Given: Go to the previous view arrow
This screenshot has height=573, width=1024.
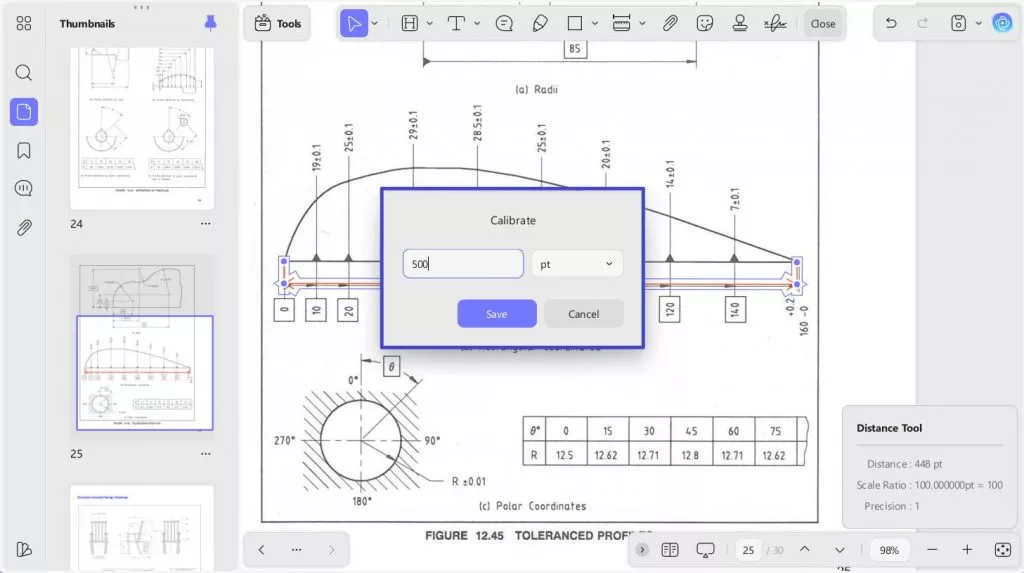Looking at the screenshot, I should pyautogui.click(x=261, y=549).
